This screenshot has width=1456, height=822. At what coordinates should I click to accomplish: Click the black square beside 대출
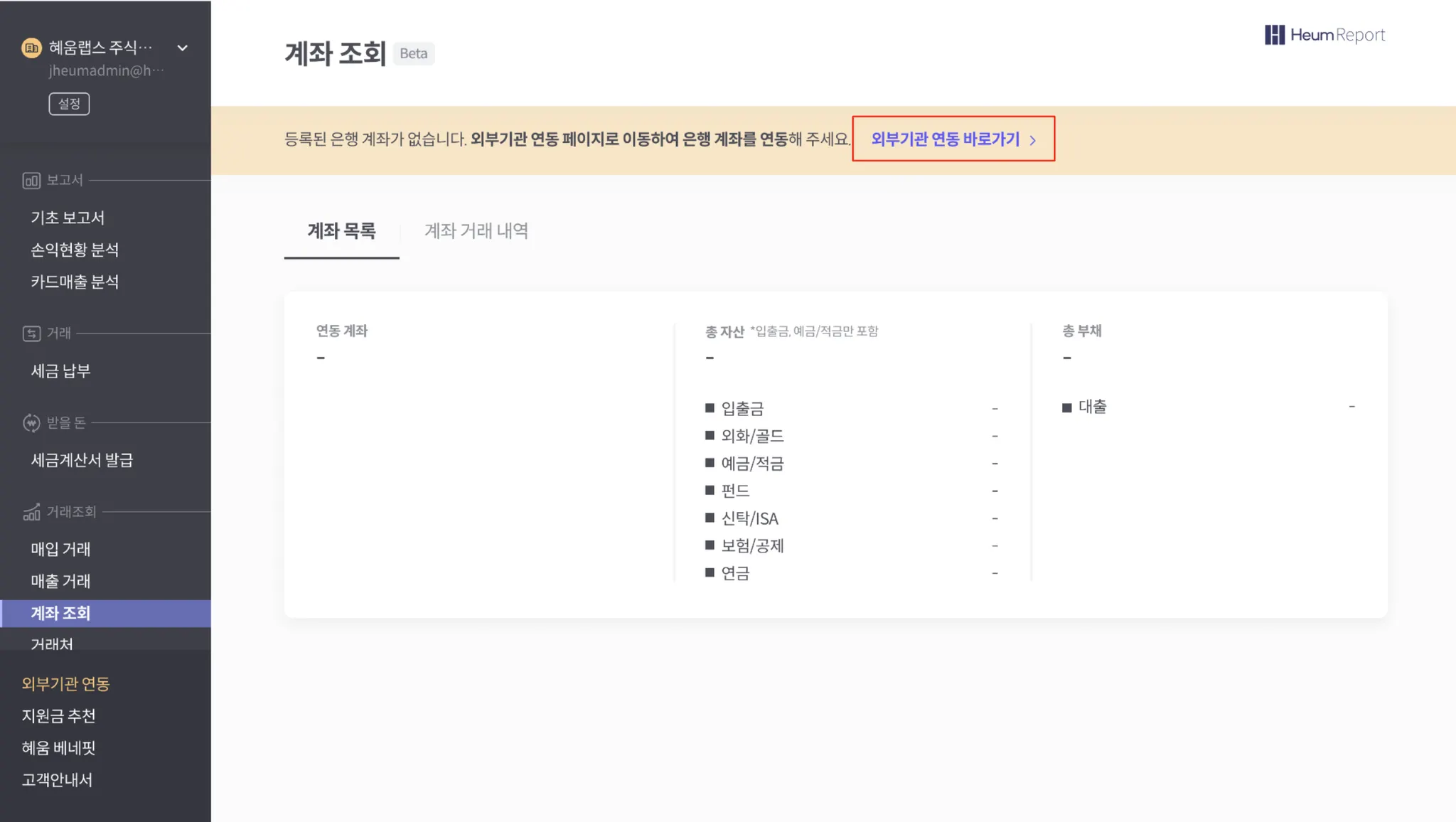[1066, 407]
